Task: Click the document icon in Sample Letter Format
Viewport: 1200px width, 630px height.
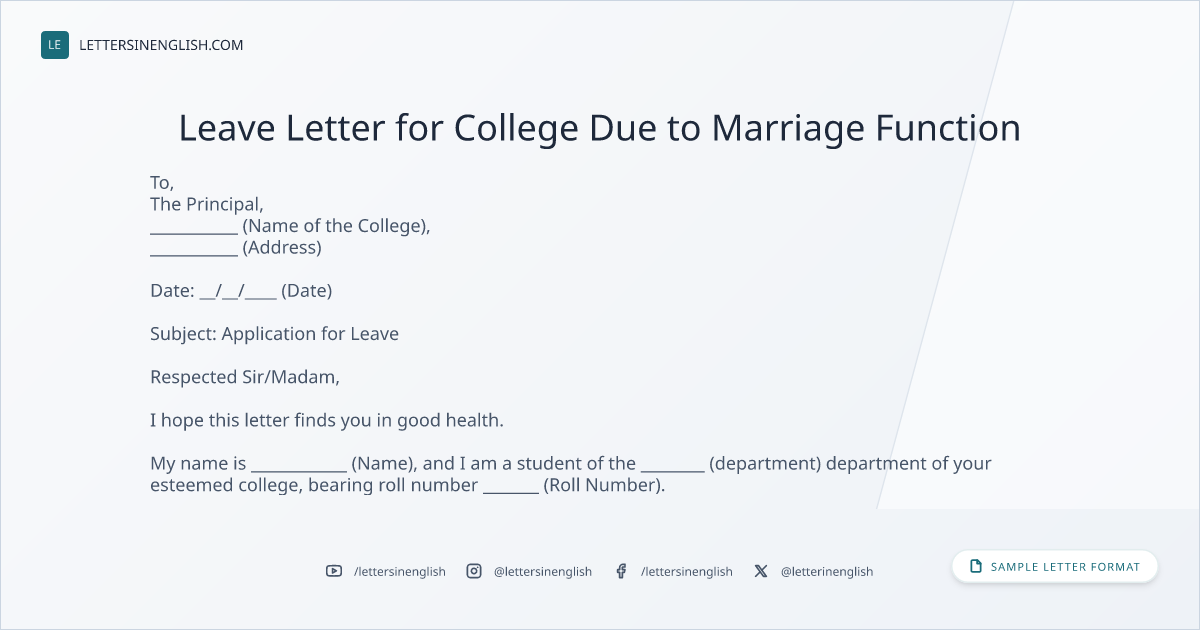Action: pyautogui.click(x=976, y=567)
